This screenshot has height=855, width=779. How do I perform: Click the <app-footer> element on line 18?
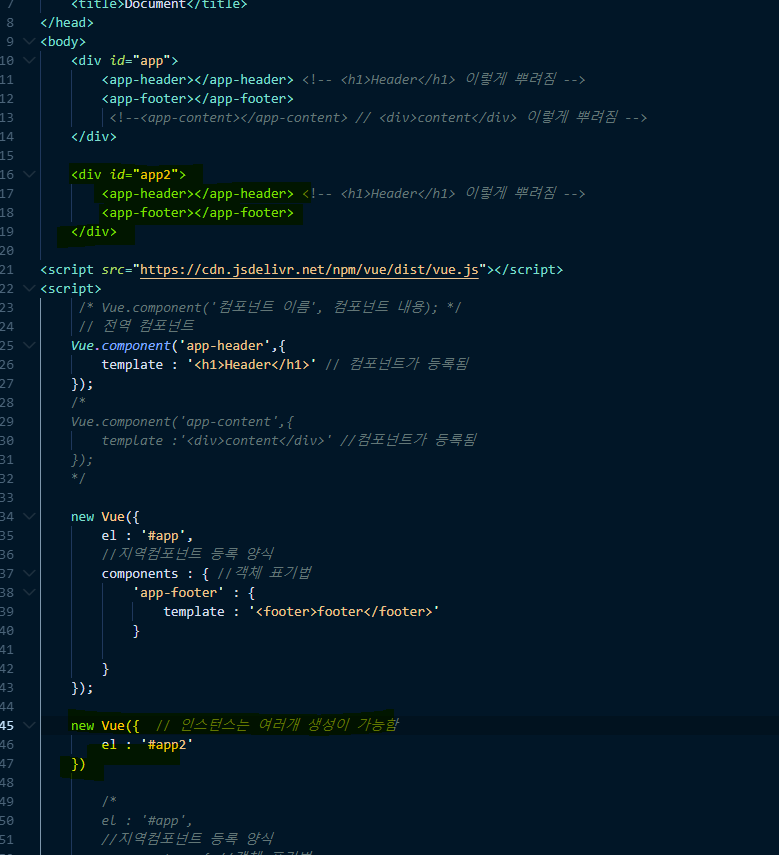click(x=197, y=213)
